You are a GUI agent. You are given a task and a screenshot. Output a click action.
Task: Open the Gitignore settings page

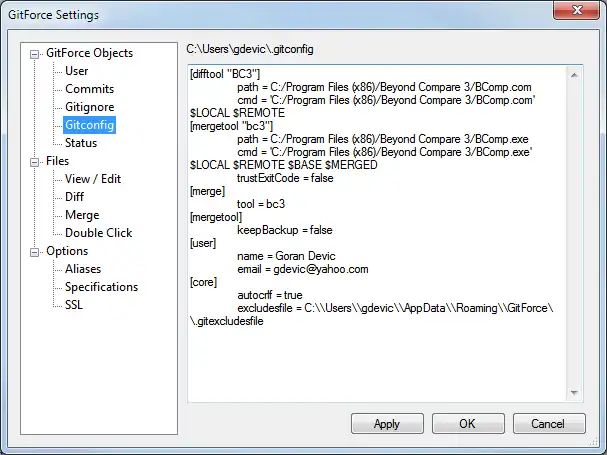point(89,107)
